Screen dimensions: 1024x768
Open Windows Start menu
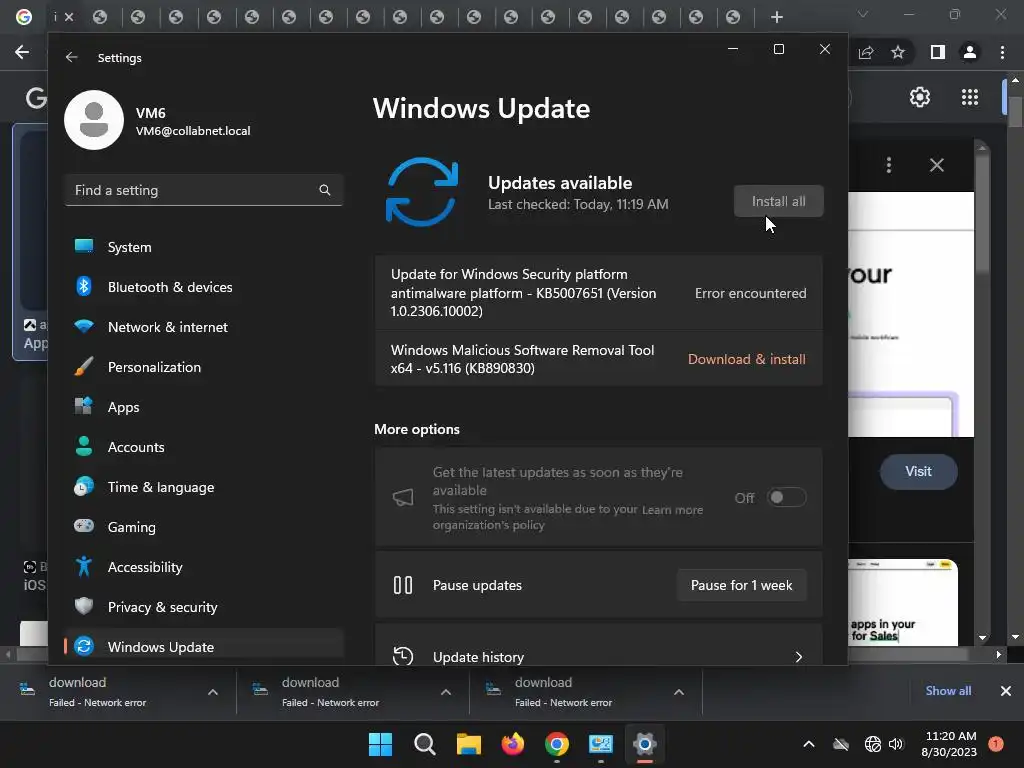pyautogui.click(x=380, y=744)
